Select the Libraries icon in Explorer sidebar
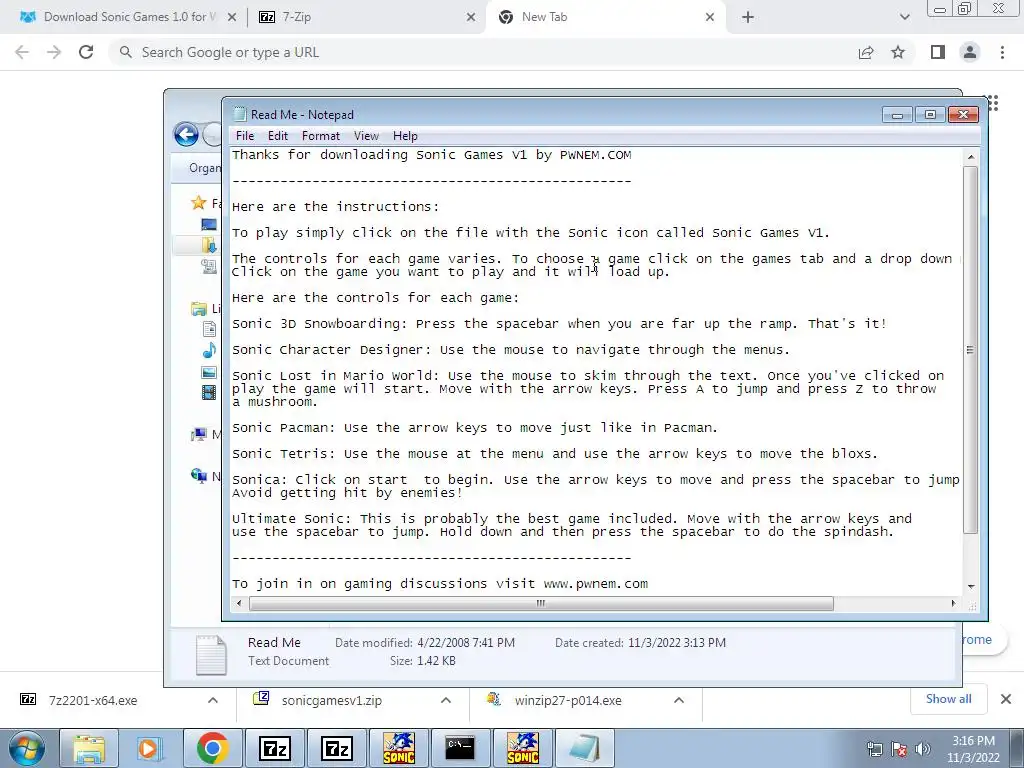Screen dimensions: 1024x768 199,308
